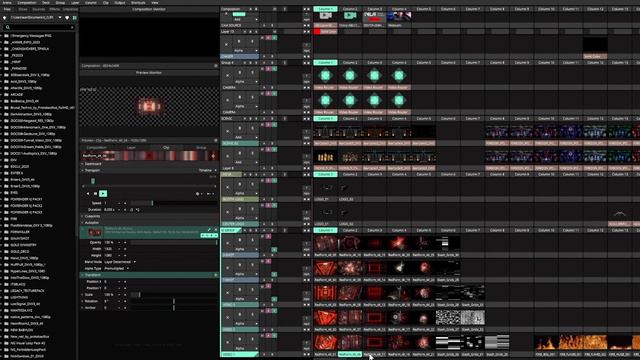Click the Width value field
The image size is (640, 360).
coord(109,249)
